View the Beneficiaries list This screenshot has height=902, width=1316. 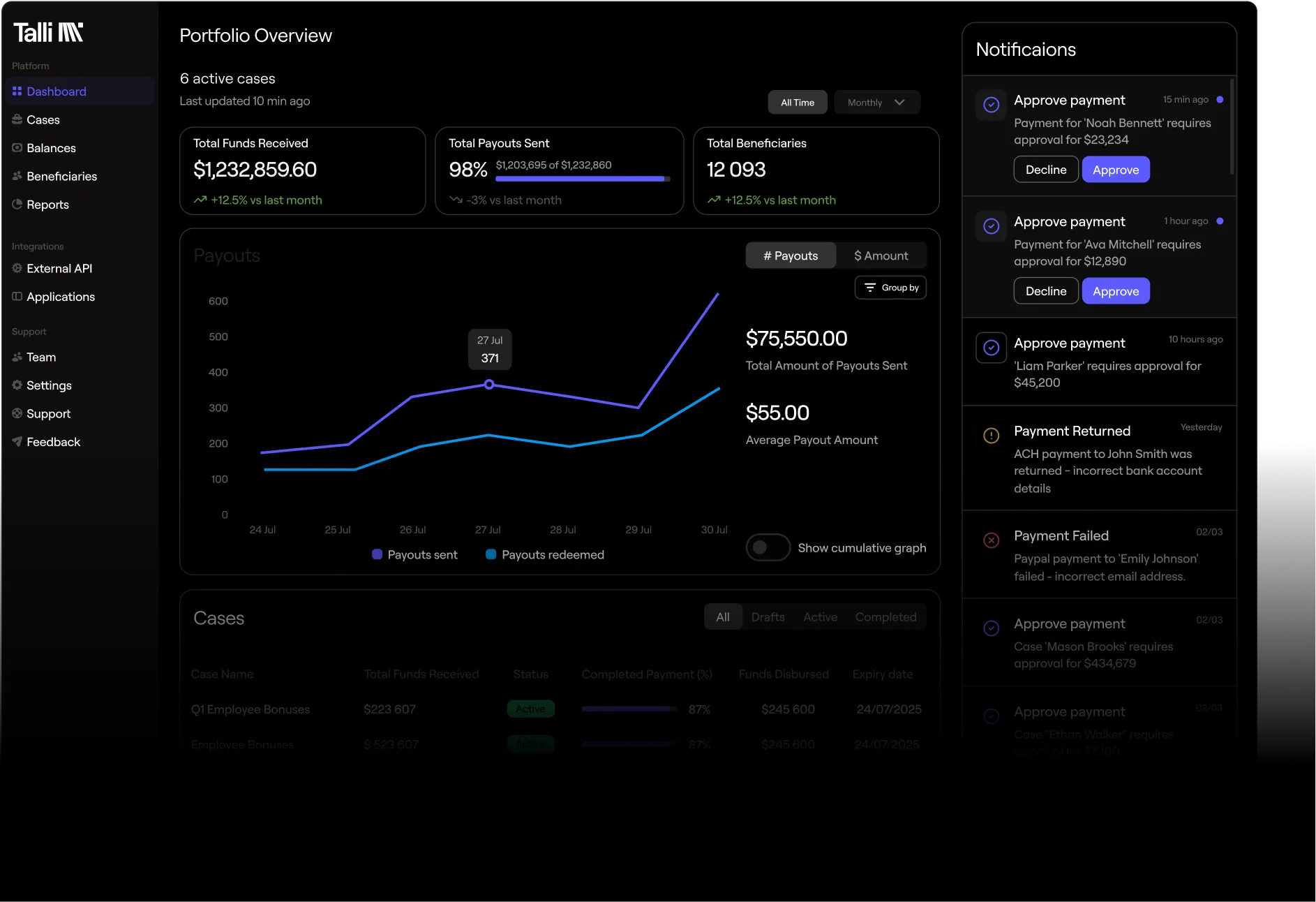(61, 176)
